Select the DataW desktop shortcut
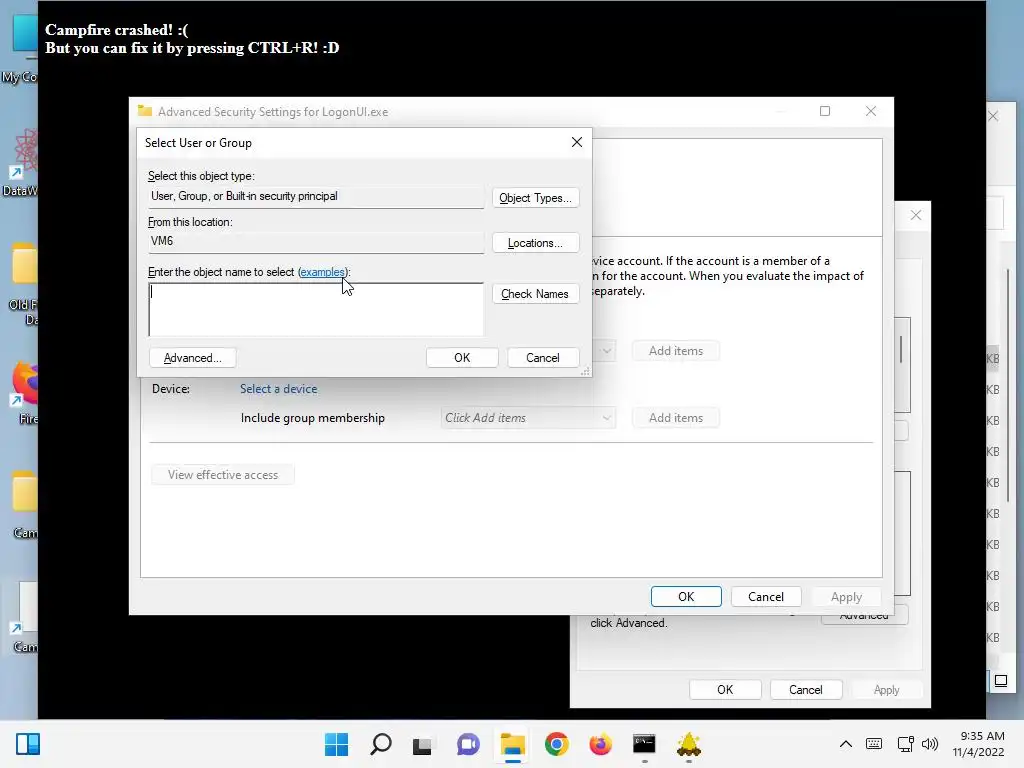The image size is (1024, 768). [x=22, y=162]
